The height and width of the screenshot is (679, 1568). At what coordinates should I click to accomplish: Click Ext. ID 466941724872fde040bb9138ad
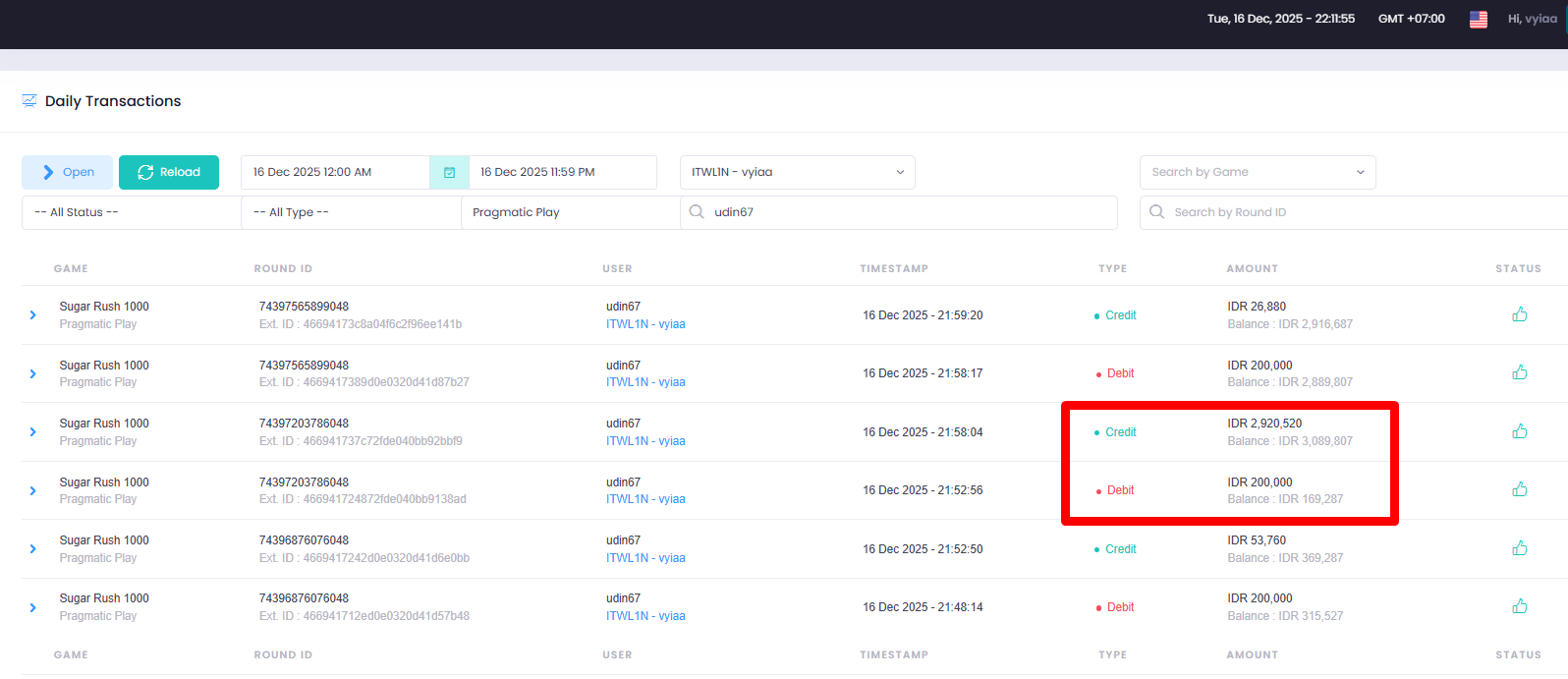363,499
